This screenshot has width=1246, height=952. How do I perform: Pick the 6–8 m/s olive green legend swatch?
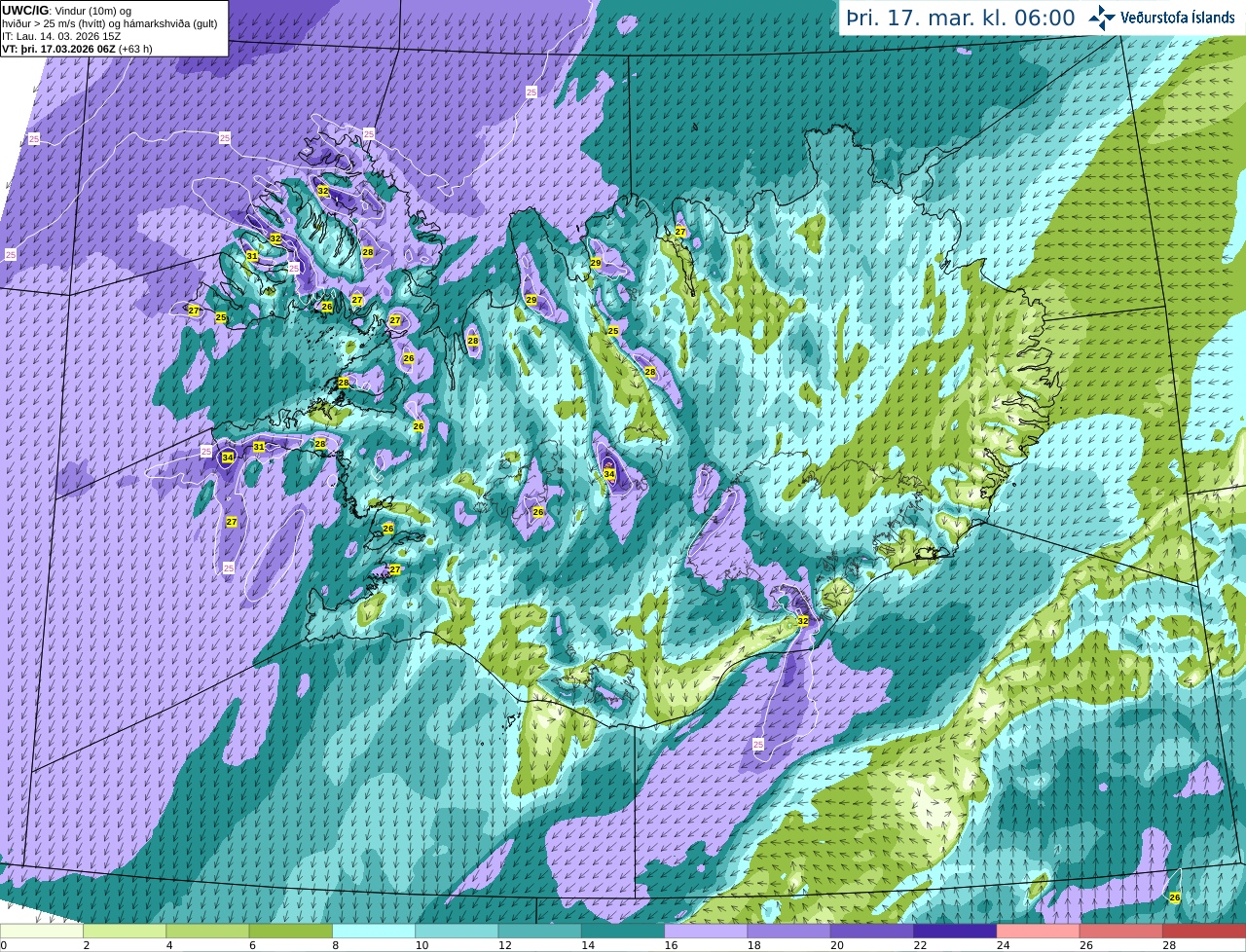pos(291,932)
